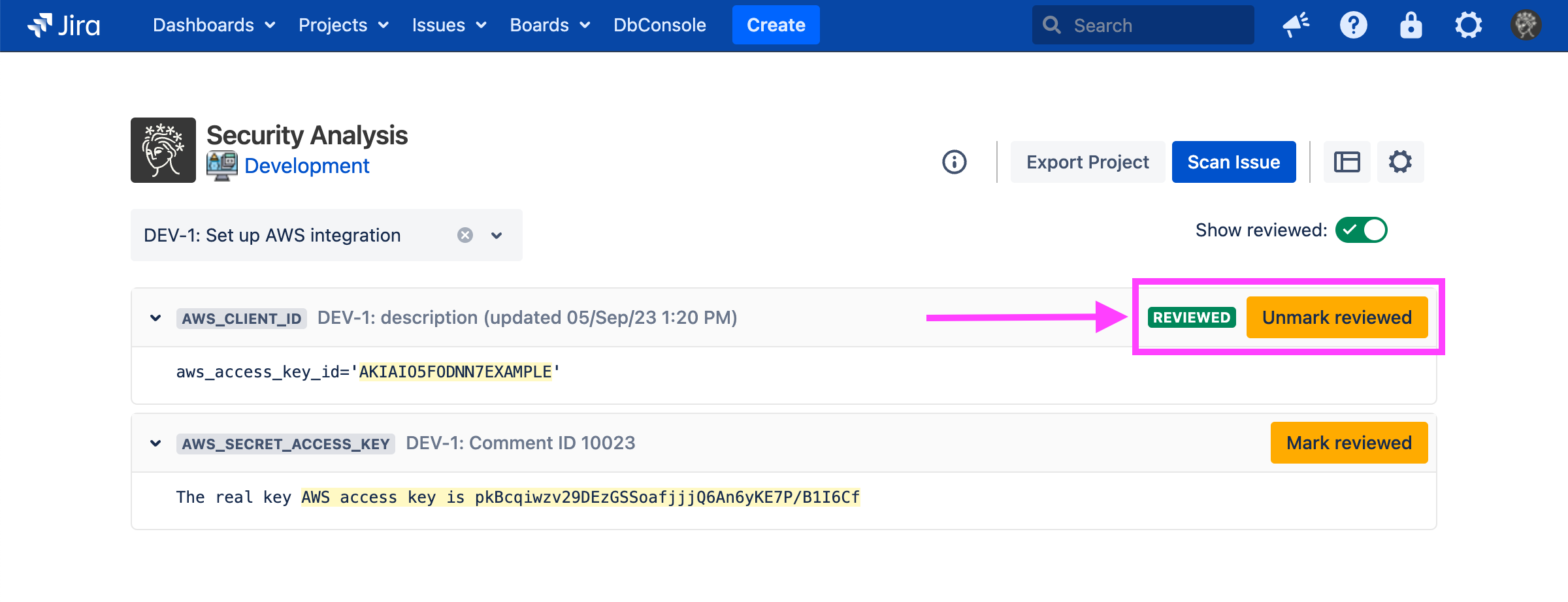Open the issue selector dropdown arrow
Screen dimensions: 1568x602
(497, 235)
